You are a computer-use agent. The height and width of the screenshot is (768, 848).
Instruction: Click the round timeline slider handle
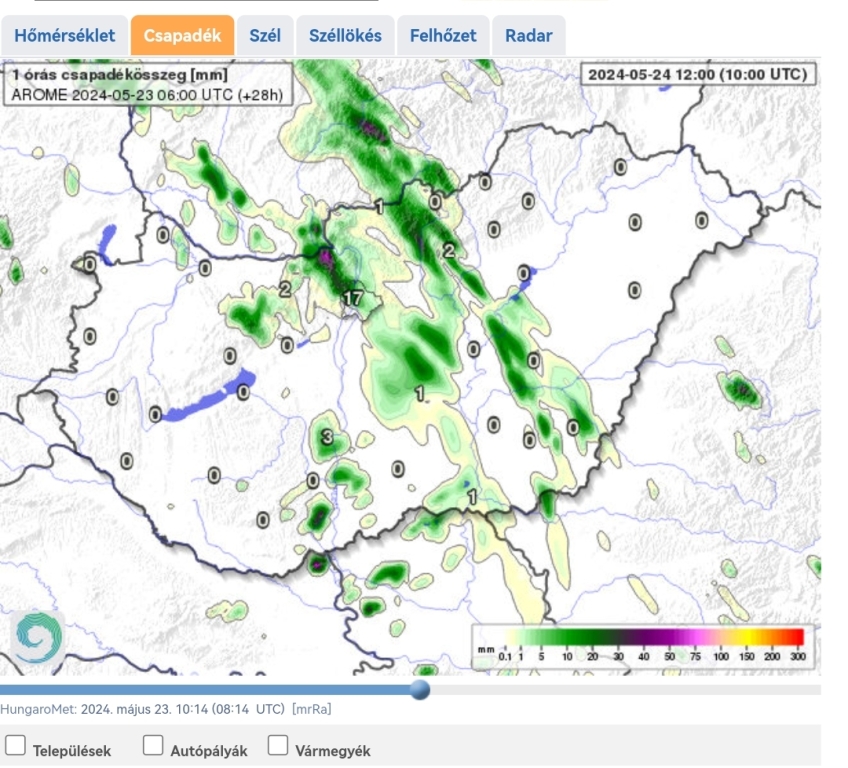[x=421, y=689]
